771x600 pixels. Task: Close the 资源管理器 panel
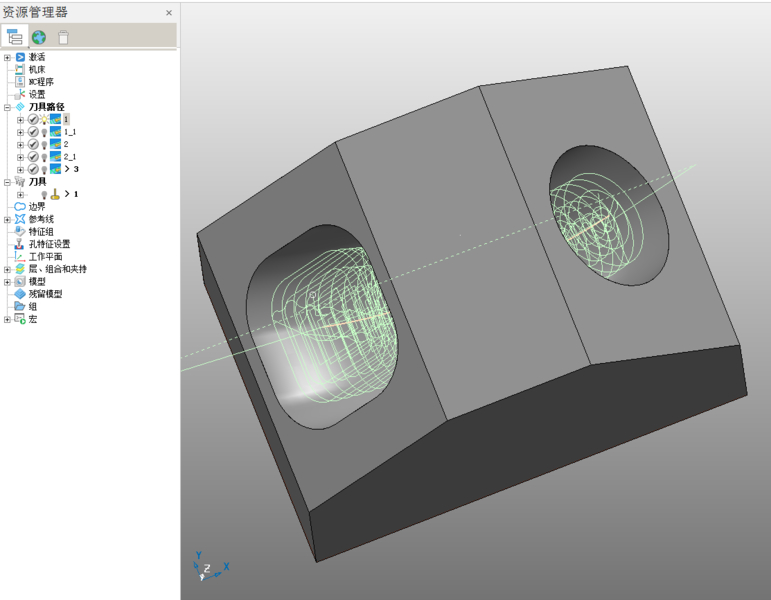click(x=169, y=13)
